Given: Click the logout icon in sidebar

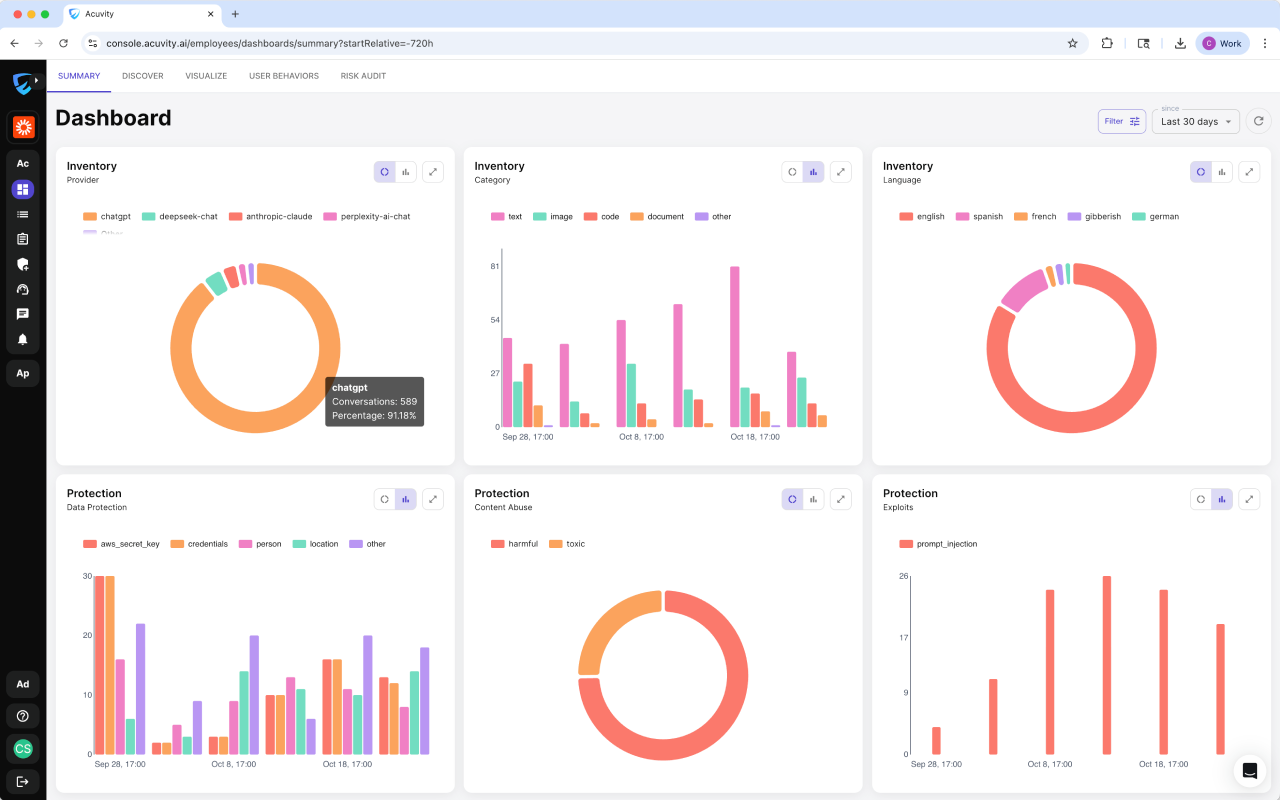Looking at the screenshot, I should 23,781.
